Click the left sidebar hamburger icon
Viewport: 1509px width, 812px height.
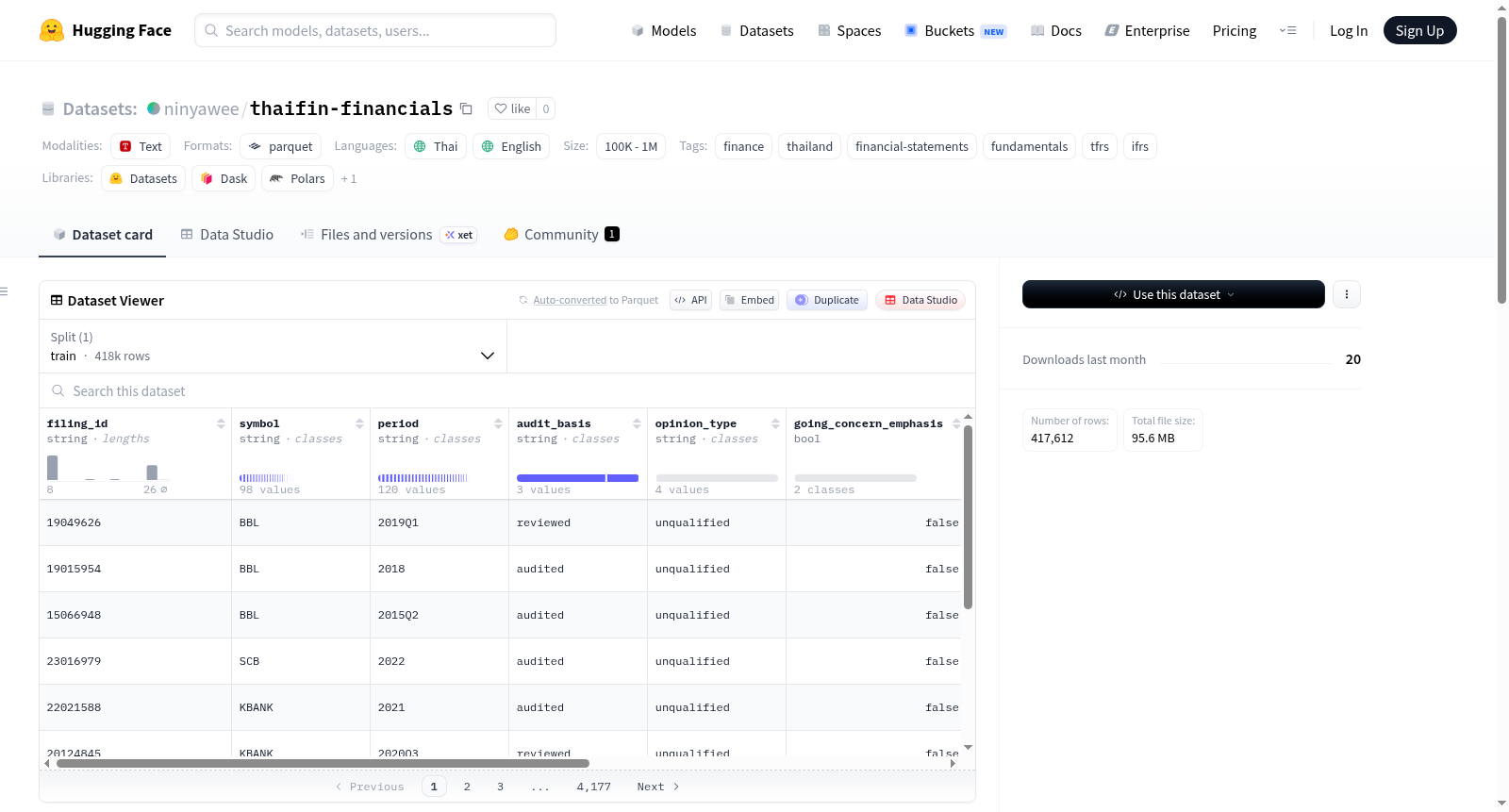(5, 291)
